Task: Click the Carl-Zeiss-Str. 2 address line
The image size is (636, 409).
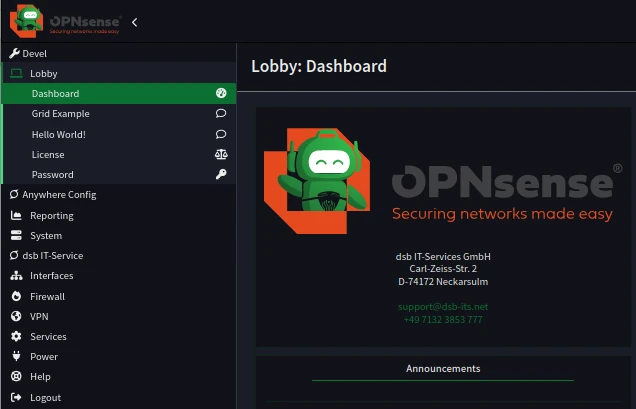Action: [443, 269]
